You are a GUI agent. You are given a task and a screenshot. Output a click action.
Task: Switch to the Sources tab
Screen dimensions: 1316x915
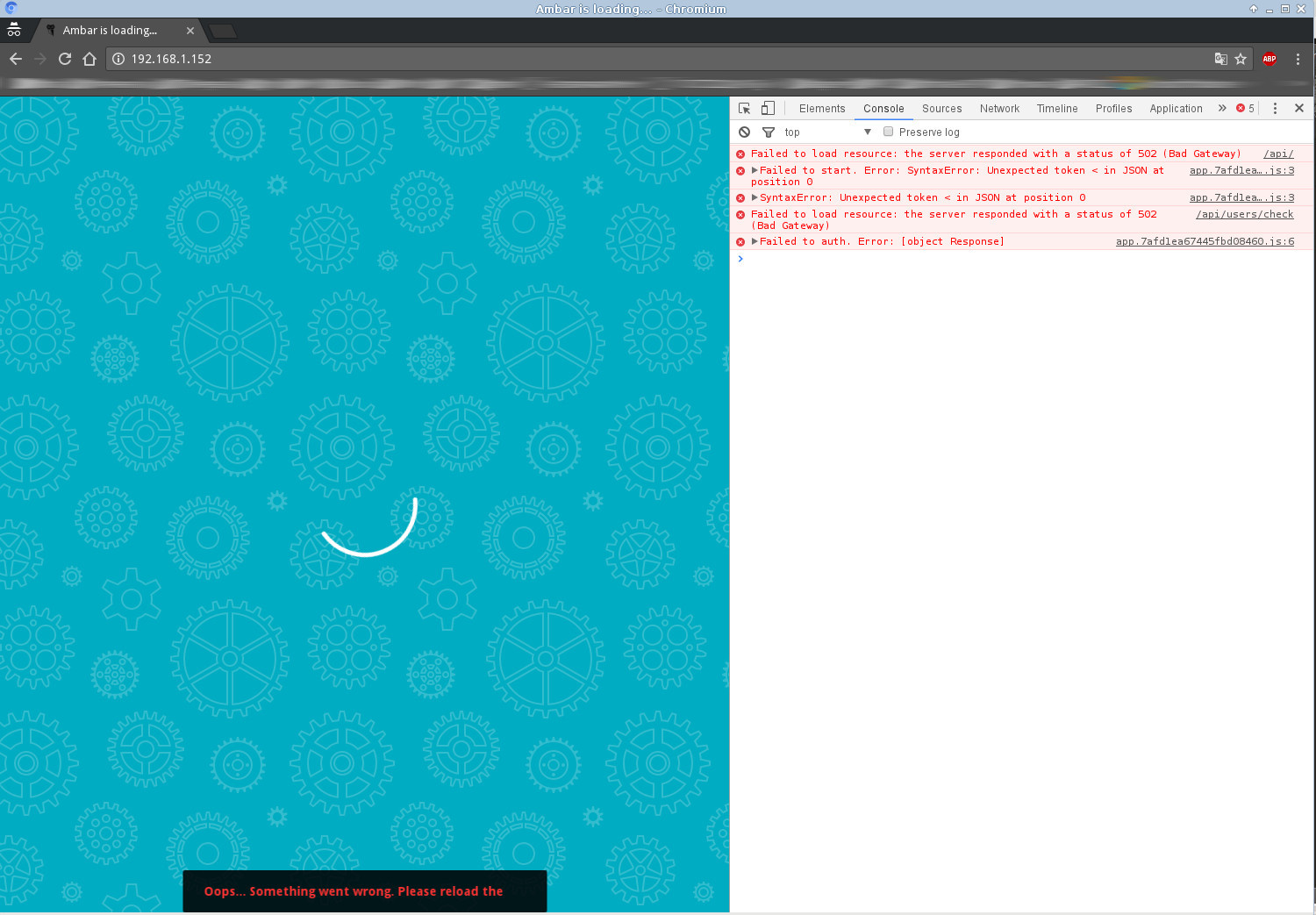click(x=941, y=109)
